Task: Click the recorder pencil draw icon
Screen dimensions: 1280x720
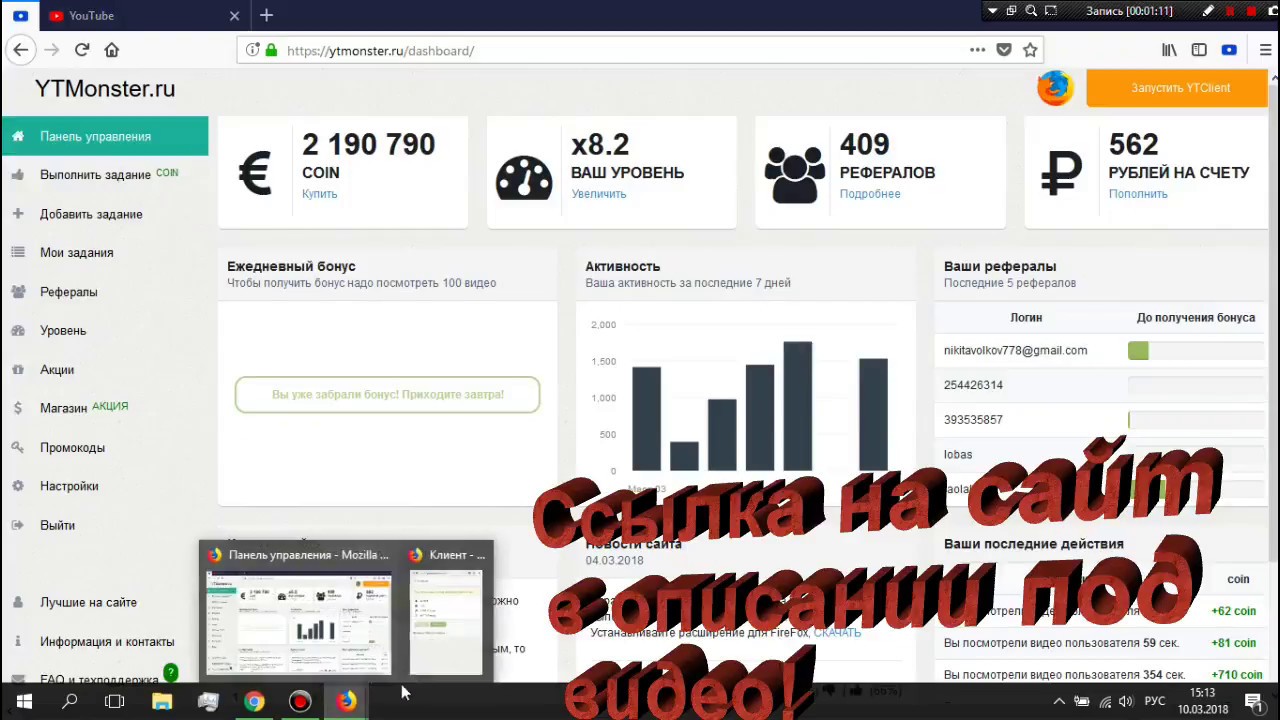Action: coord(1208,11)
